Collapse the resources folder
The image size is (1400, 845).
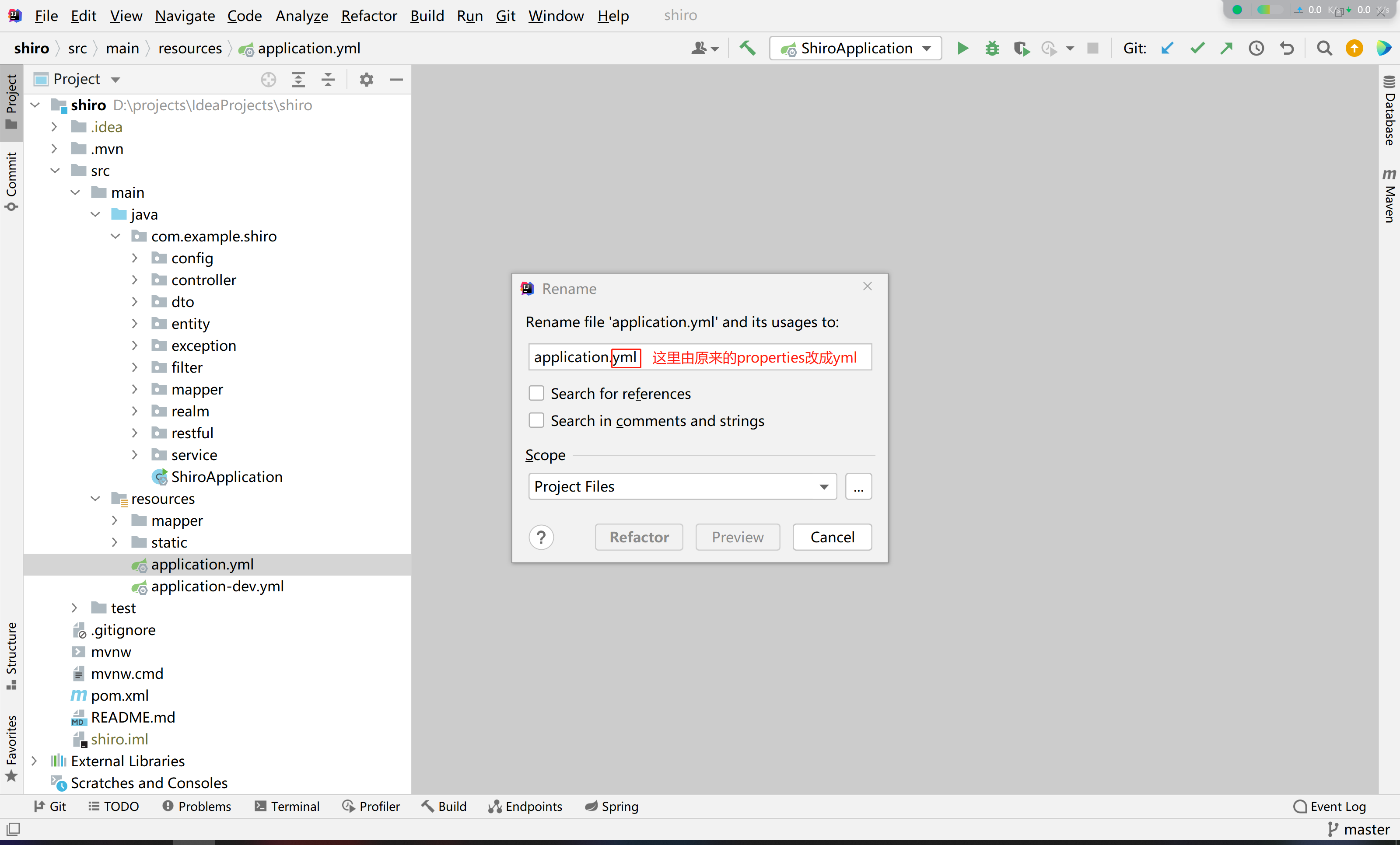coord(95,499)
